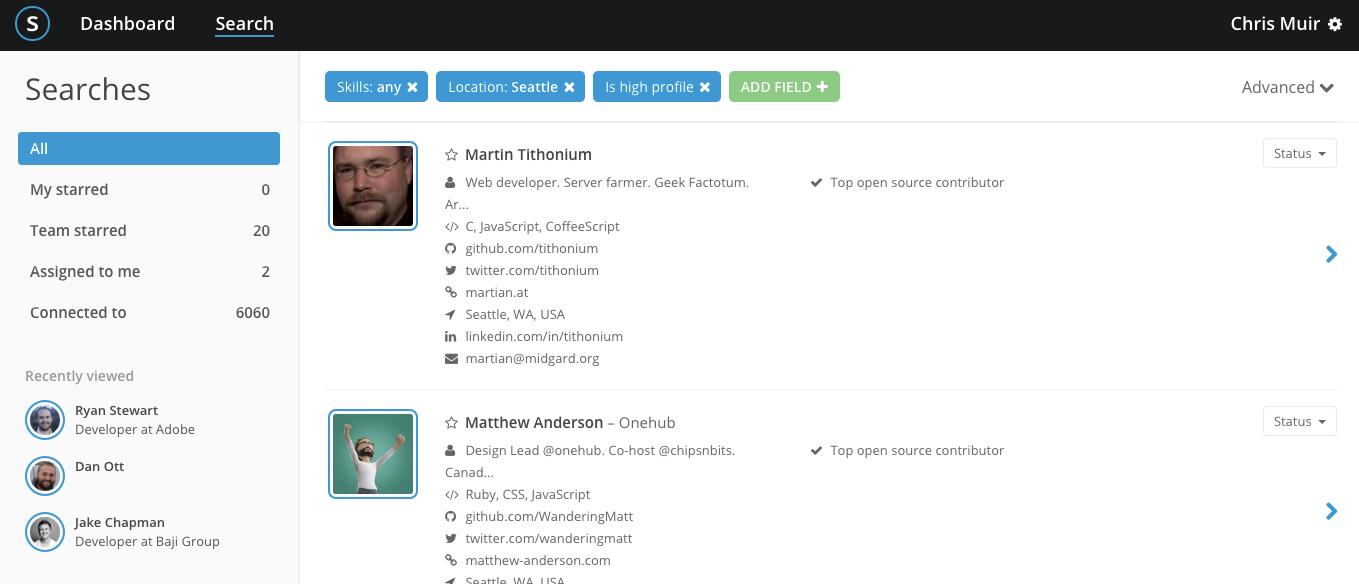
Task: Remove the Location: Seattle filter
Action: (569, 87)
